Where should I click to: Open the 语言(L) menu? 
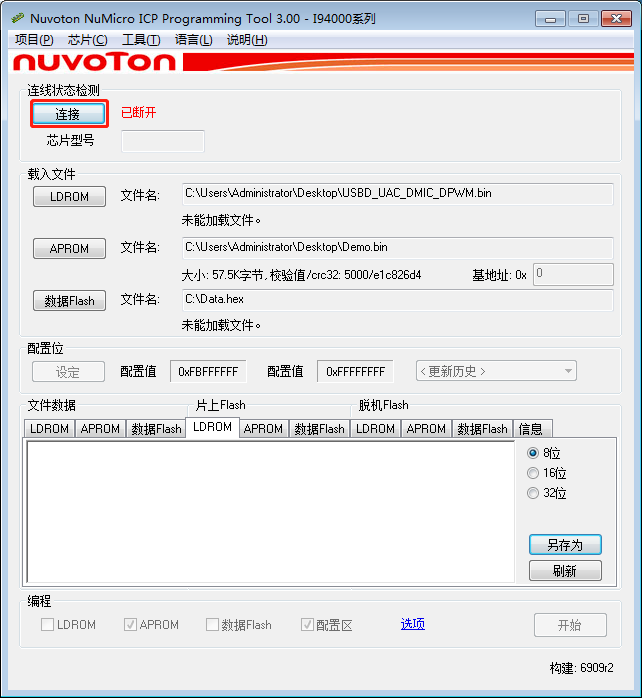[193, 40]
